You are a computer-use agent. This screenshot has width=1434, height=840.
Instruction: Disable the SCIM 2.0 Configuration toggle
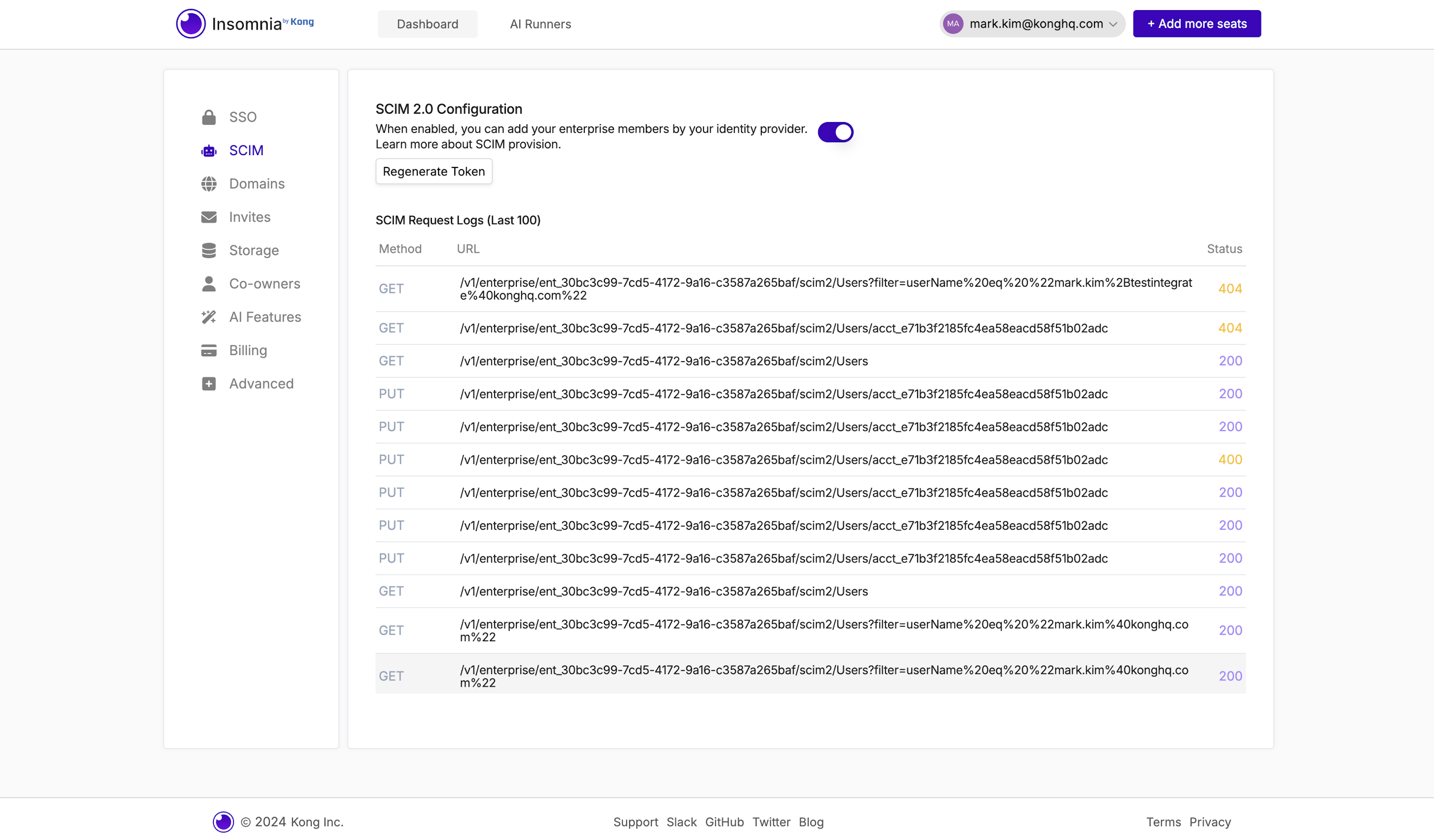(835, 132)
